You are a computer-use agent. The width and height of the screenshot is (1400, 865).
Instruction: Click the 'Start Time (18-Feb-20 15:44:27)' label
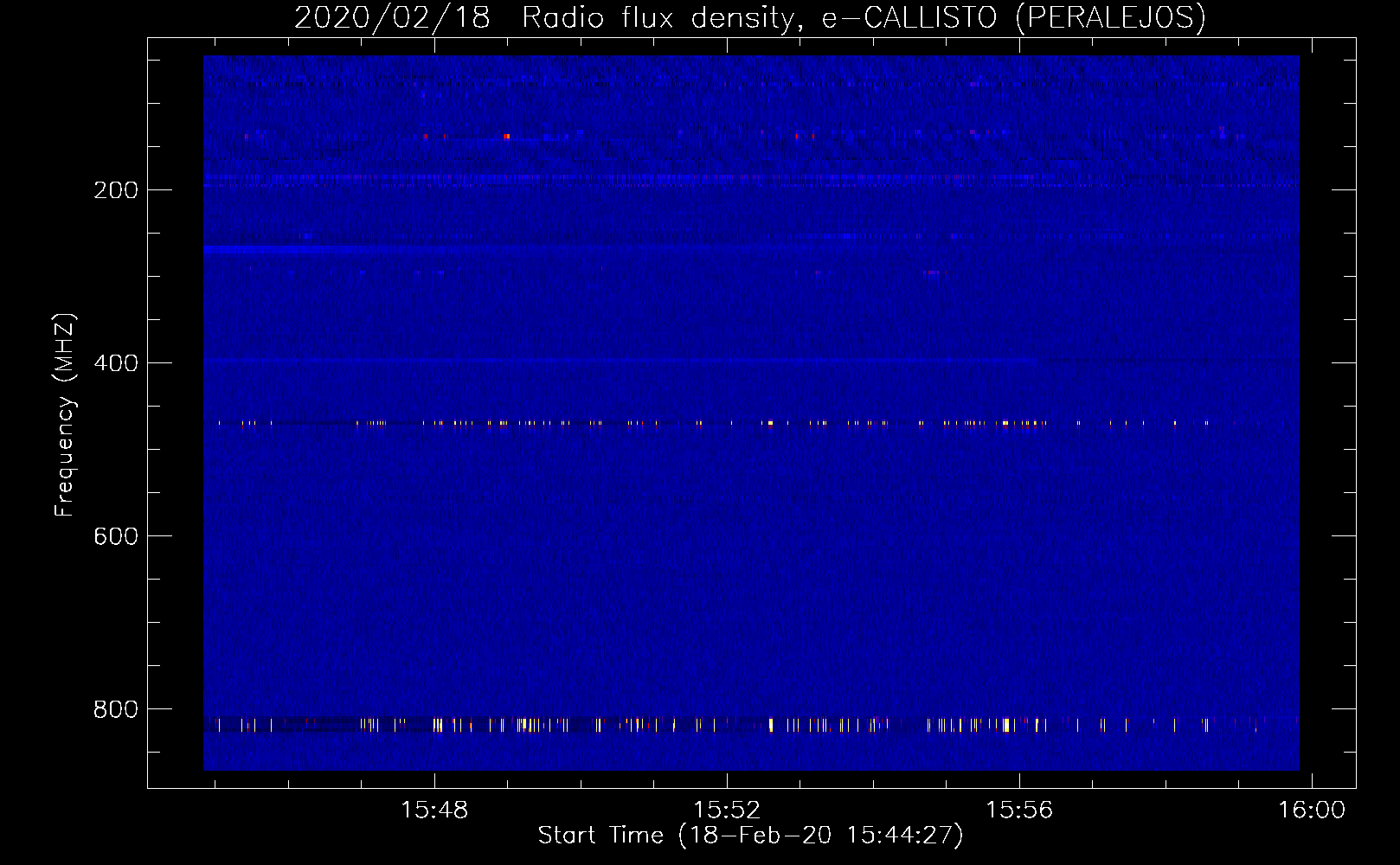750,836
